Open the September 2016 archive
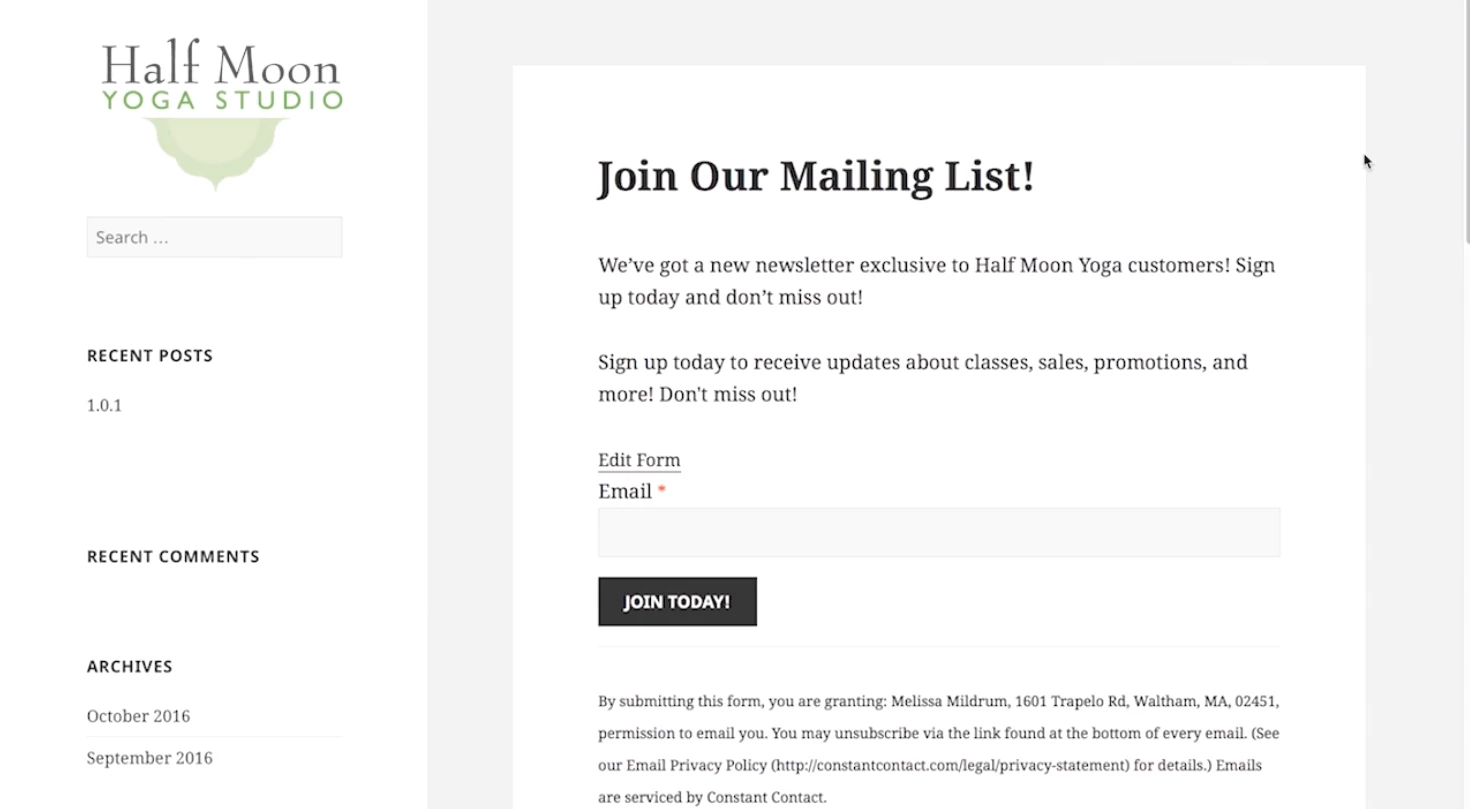Image resolution: width=1470 pixels, height=809 pixels. tap(149, 758)
